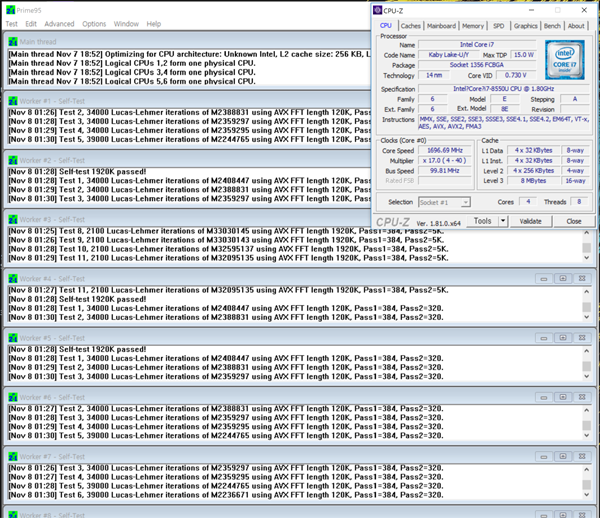Image resolution: width=600 pixels, height=518 pixels.
Task: Click the Code Name value Kaby Lake-U/Y
Action: [x=448, y=55]
